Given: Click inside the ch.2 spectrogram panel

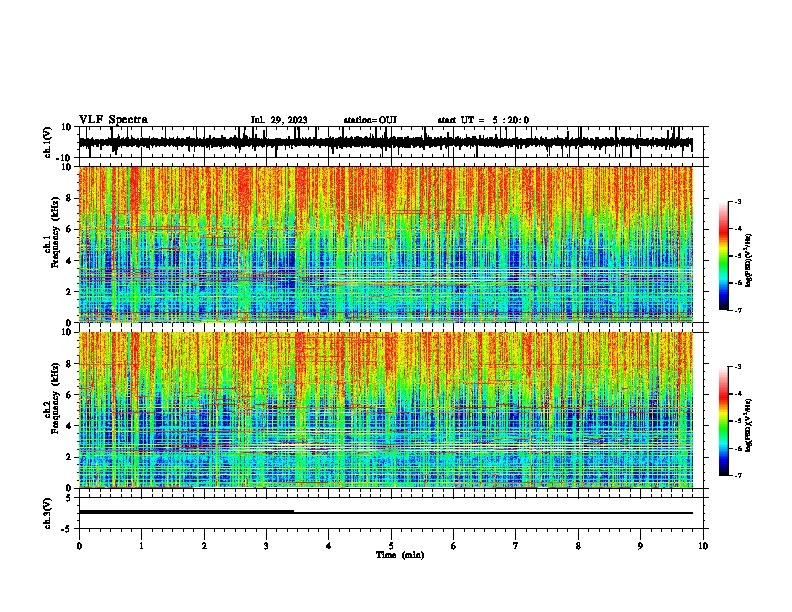Looking at the screenshot, I should (x=385, y=410).
